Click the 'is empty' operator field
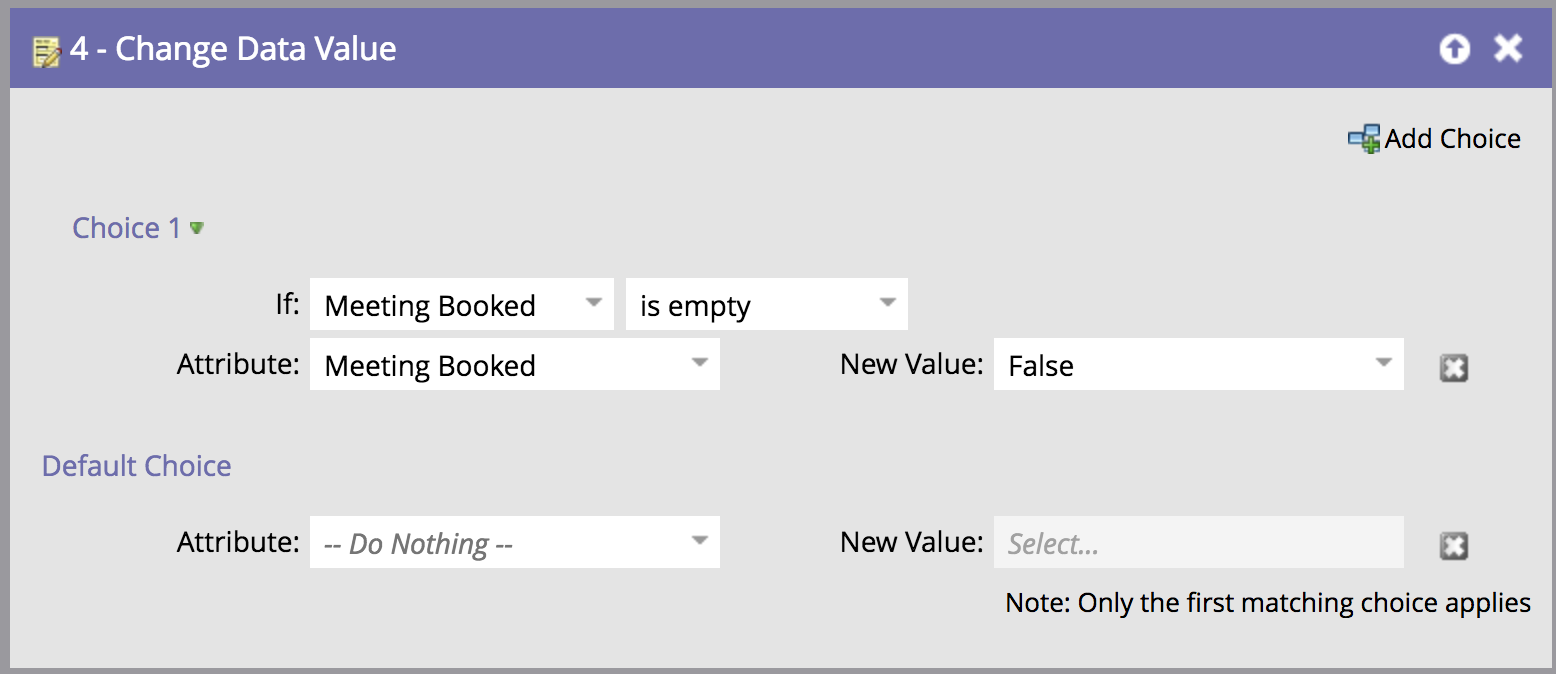Viewport: 1556px width, 674px height. pos(750,305)
